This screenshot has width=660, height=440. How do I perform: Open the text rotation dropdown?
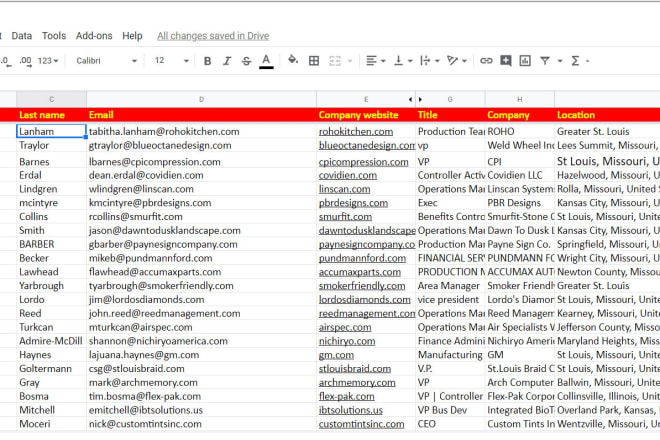coord(457,61)
